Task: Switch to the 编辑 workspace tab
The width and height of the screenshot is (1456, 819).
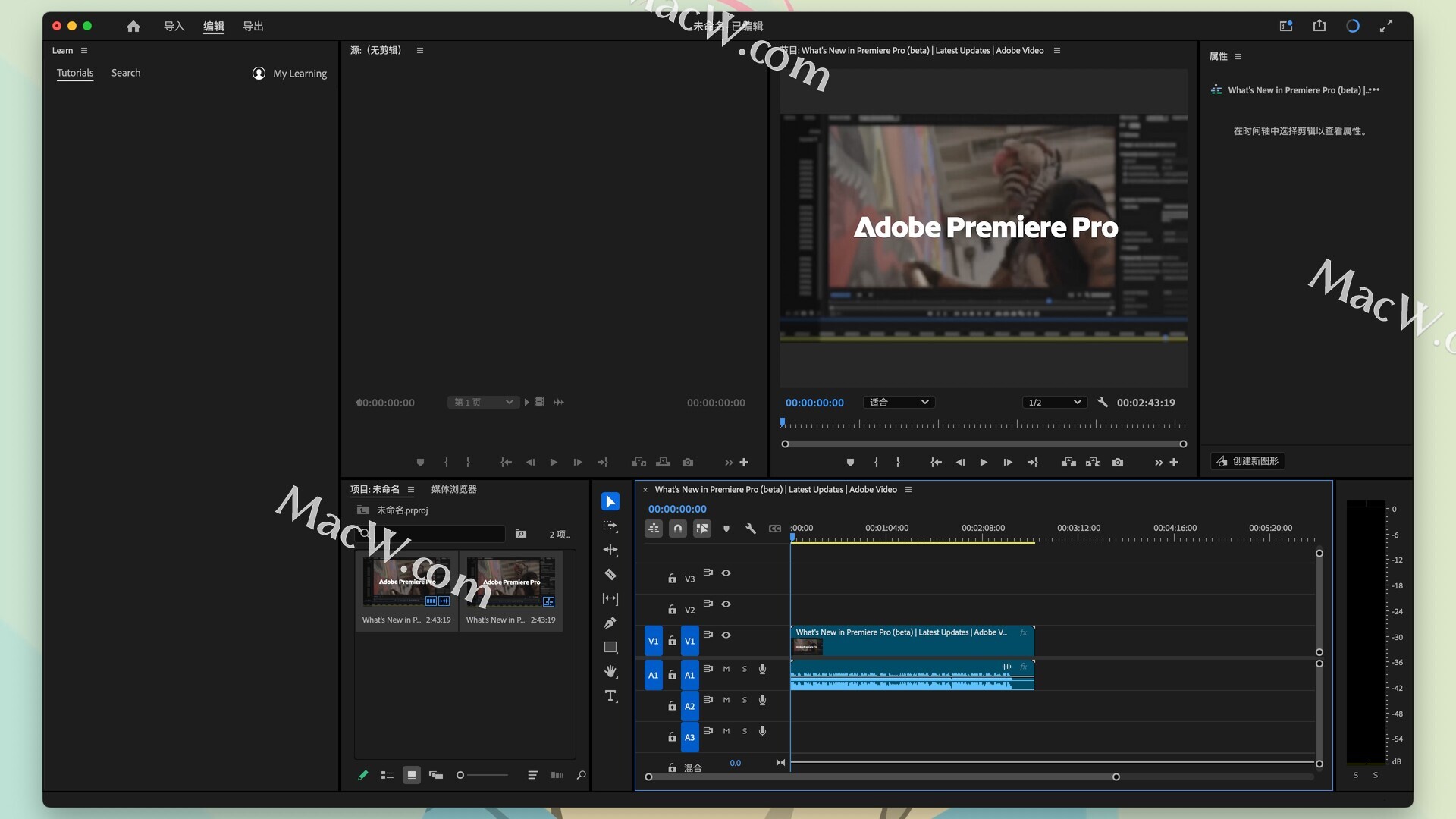Action: tap(214, 26)
